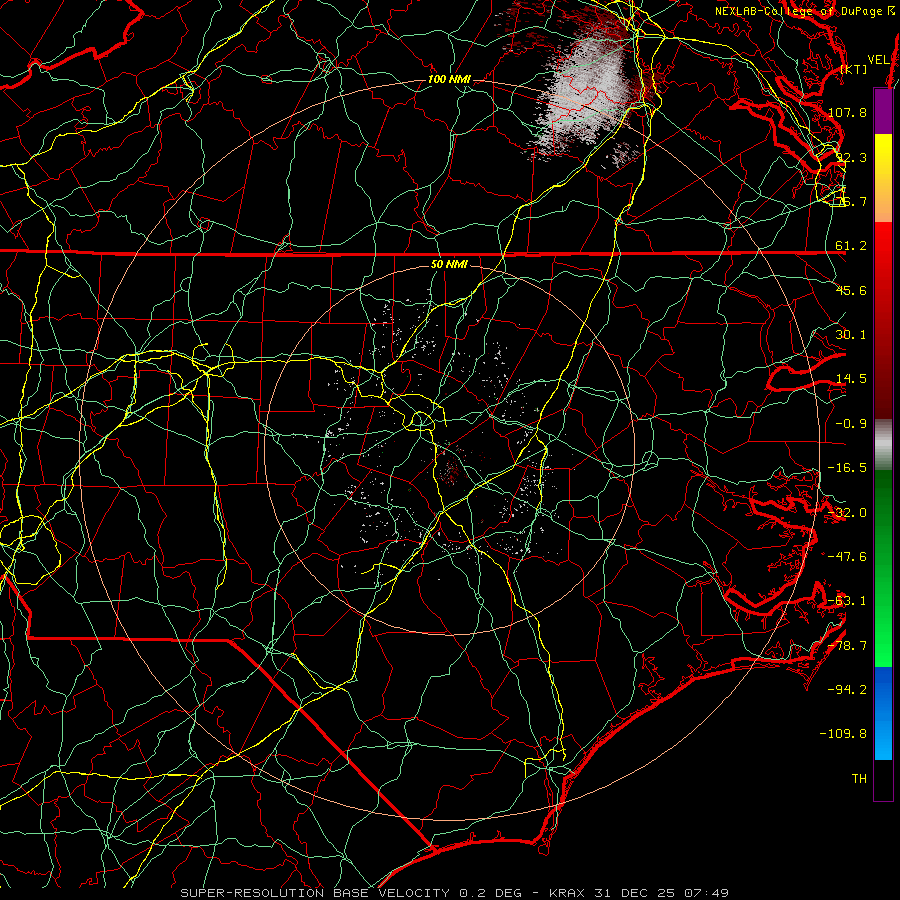This screenshot has height=900, width=900.
Task: Click the "TH" label below the scale
Action: pos(859,779)
